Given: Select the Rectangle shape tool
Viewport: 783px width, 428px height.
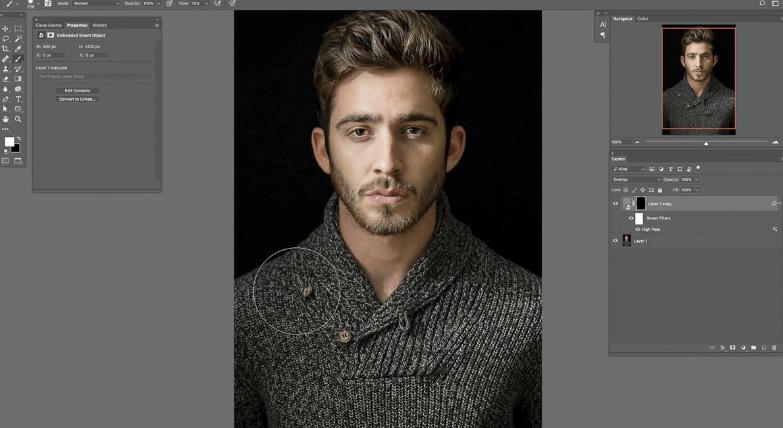Looking at the screenshot, I should [x=18, y=109].
